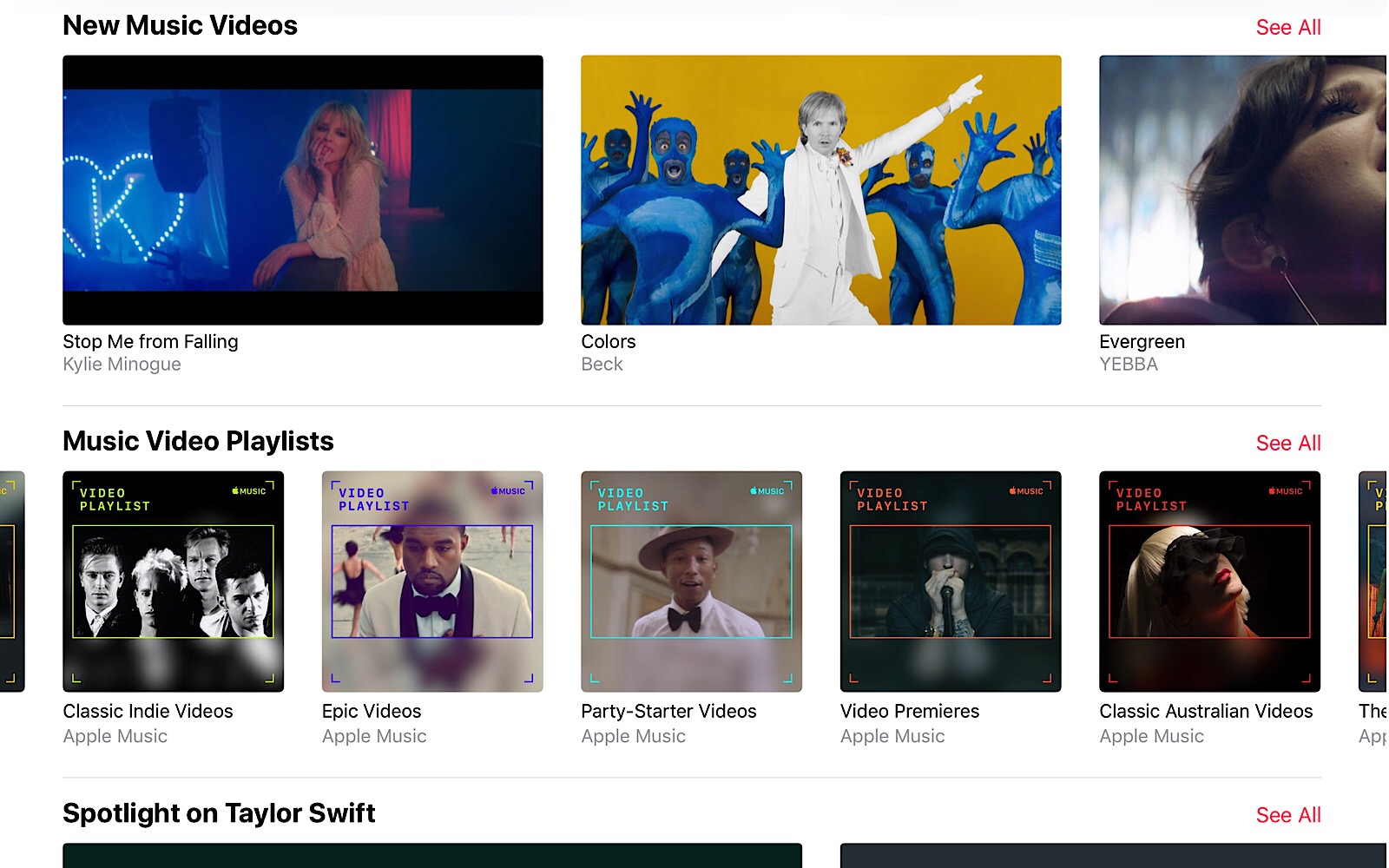Image resolution: width=1389 pixels, height=868 pixels.
Task: Open the Party-Starter Videos playlist cover
Action: point(692,582)
